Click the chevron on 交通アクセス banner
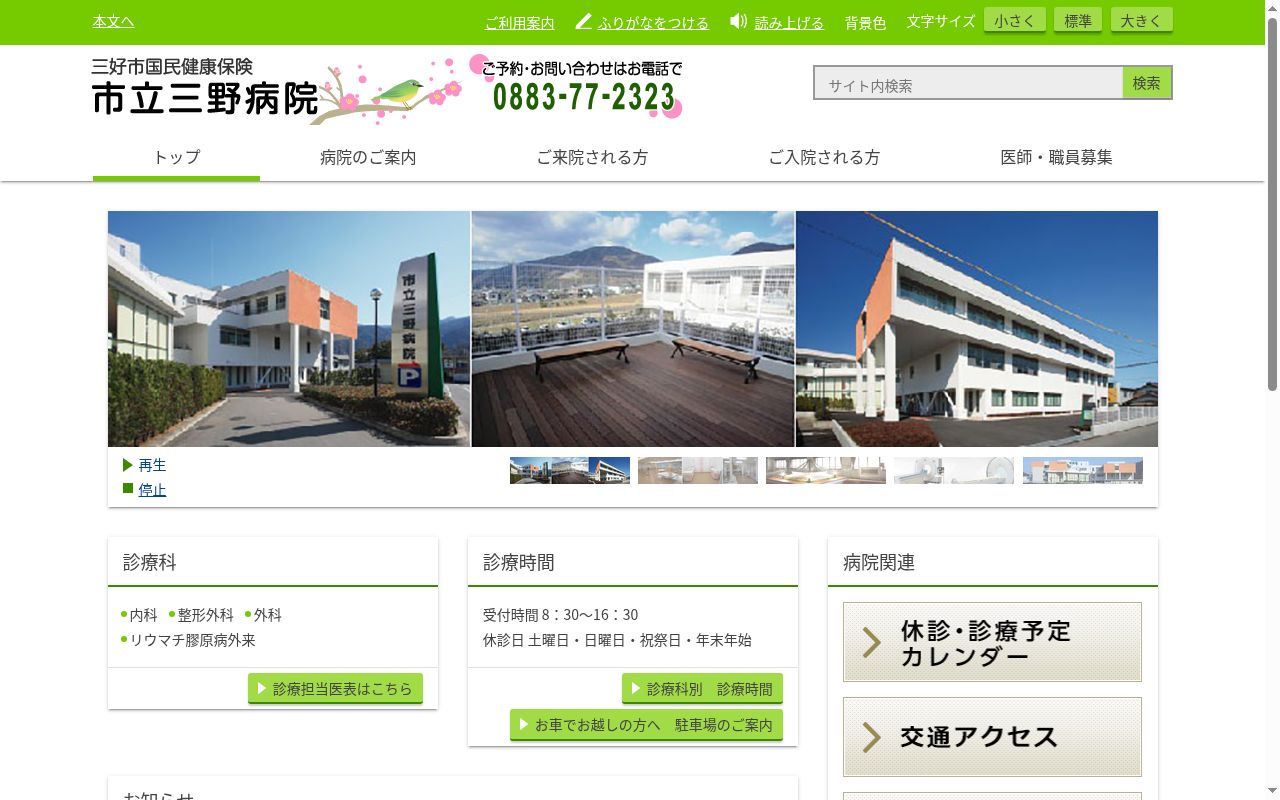The width and height of the screenshot is (1280, 800). coord(872,737)
